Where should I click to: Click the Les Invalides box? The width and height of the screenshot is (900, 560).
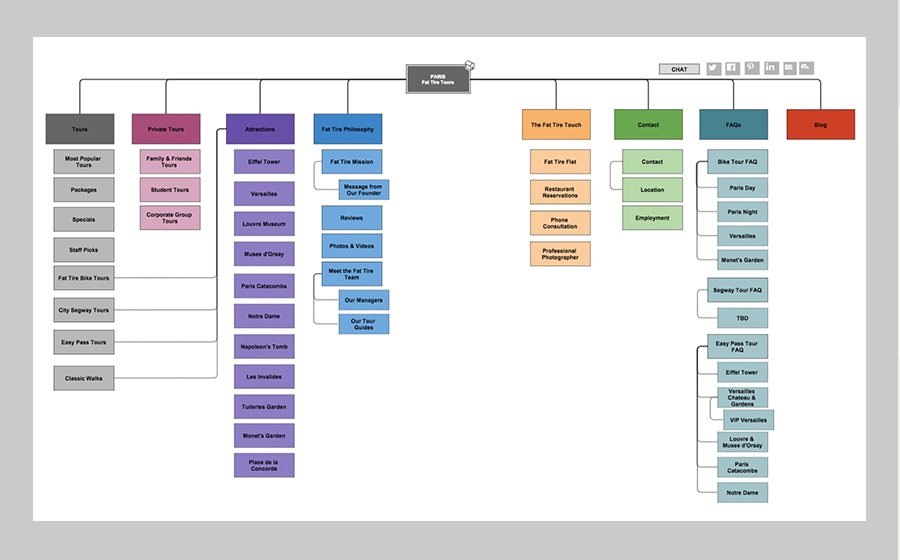click(x=264, y=376)
